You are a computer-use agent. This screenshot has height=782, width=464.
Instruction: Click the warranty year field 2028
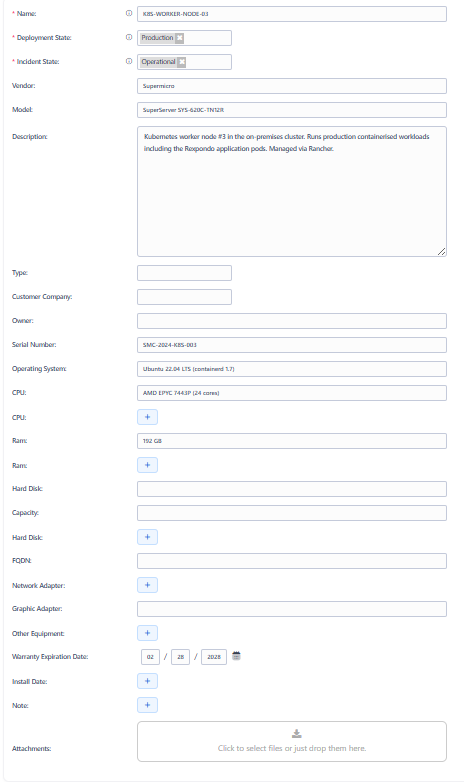(x=214, y=657)
